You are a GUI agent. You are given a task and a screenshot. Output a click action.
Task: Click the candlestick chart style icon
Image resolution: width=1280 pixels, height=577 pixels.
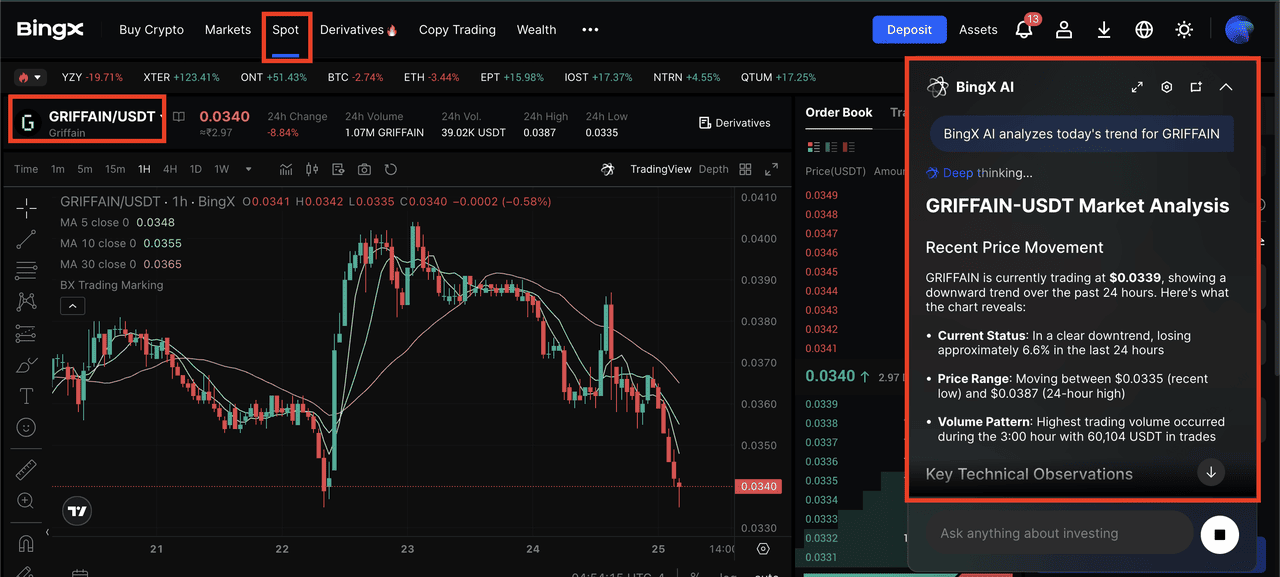(312, 169)
